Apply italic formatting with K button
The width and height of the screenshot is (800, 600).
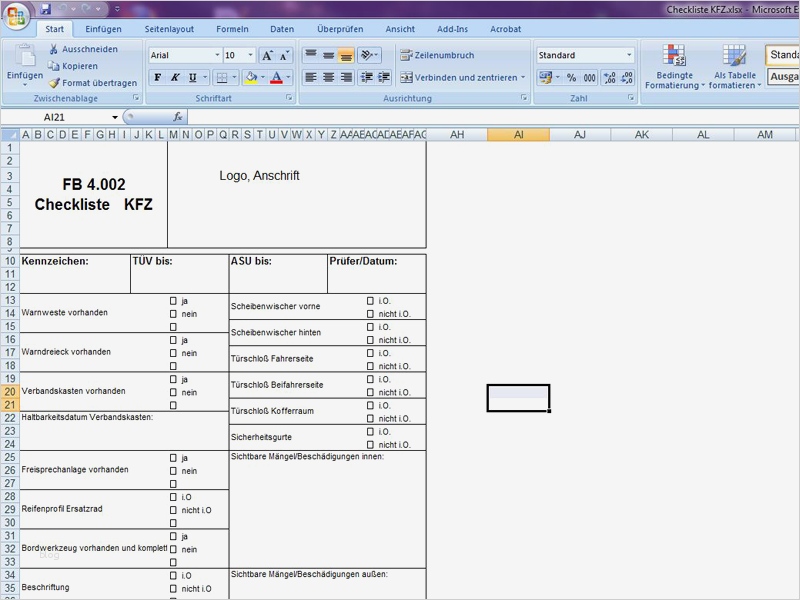[x=175, y=78]
